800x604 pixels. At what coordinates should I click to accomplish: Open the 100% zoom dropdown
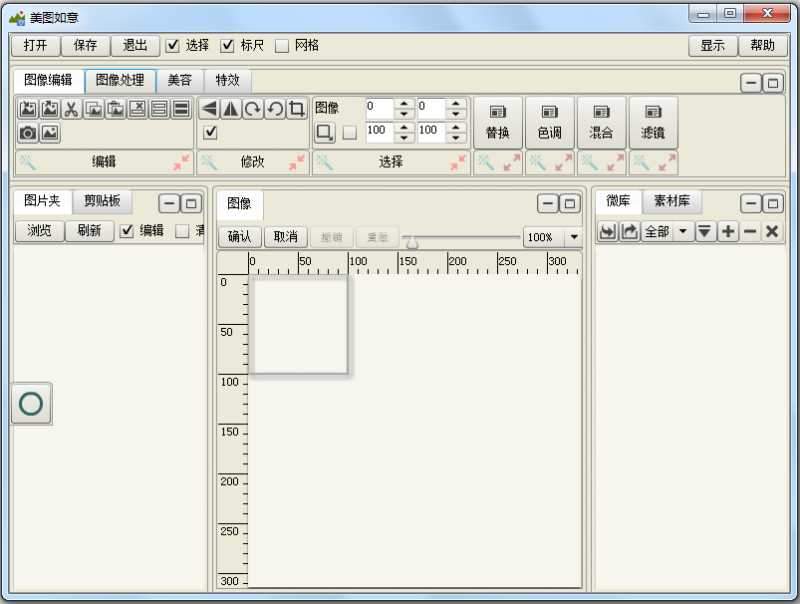click(573, 237)
